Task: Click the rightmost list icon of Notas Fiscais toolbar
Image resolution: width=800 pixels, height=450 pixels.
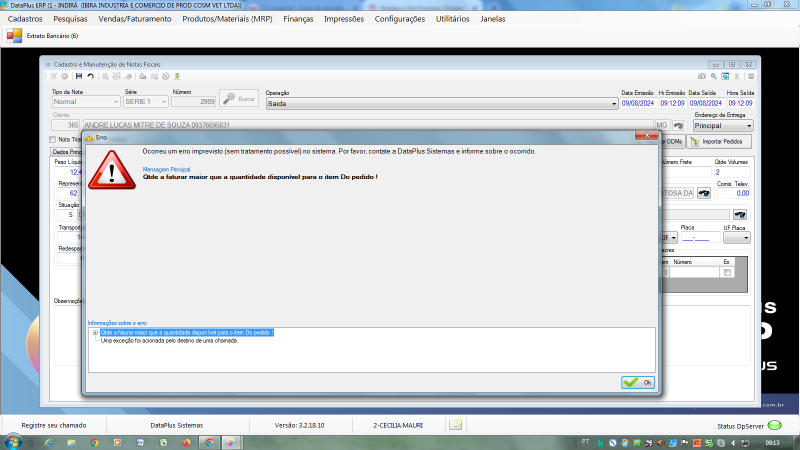Action: coord(751,77)
